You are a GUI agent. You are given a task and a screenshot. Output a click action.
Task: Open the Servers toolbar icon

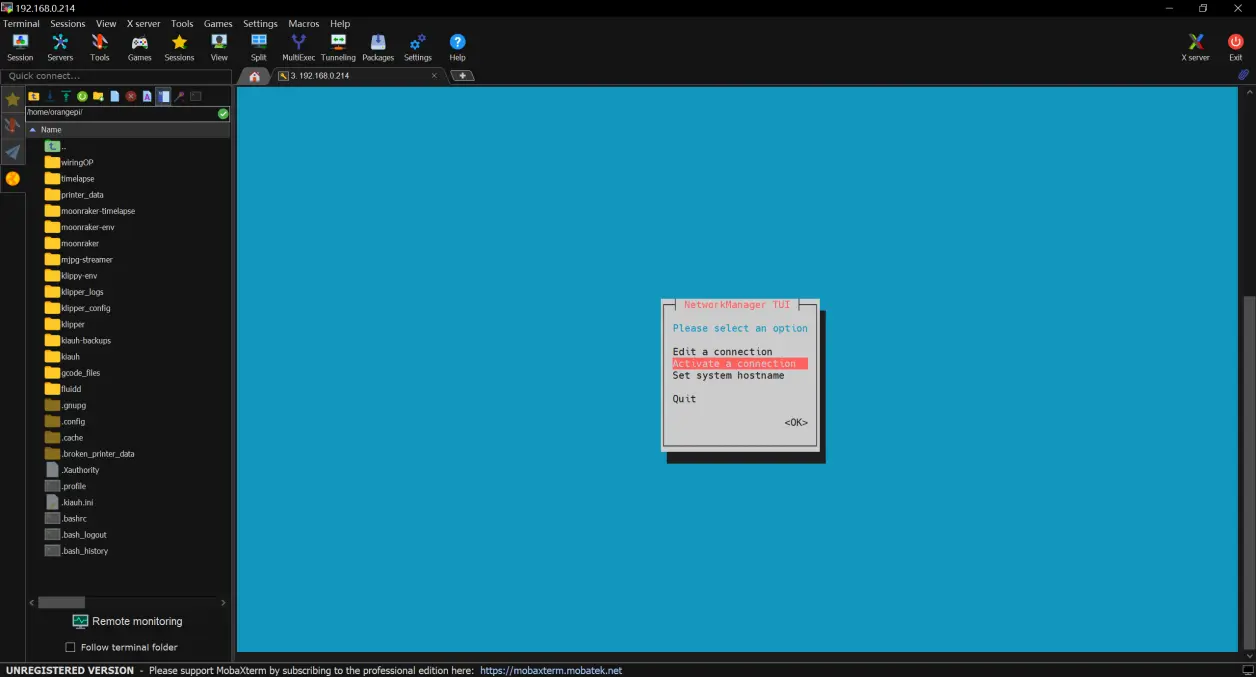click(60, 47)
